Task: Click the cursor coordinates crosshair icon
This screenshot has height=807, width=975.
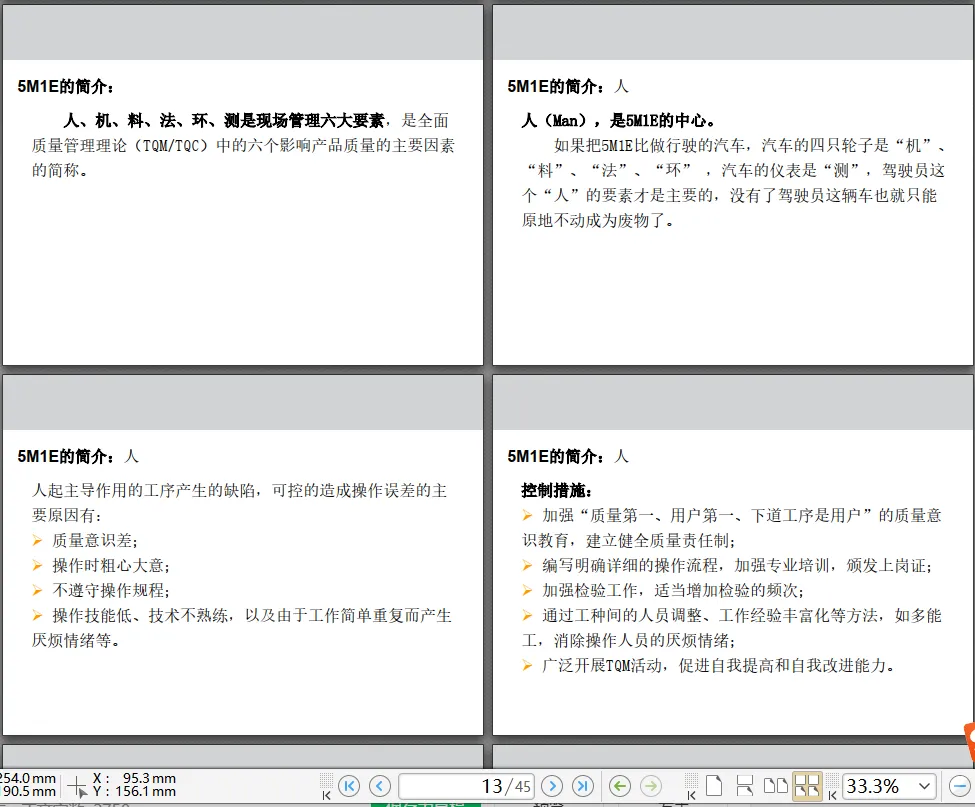Action: tap(77, 786)
